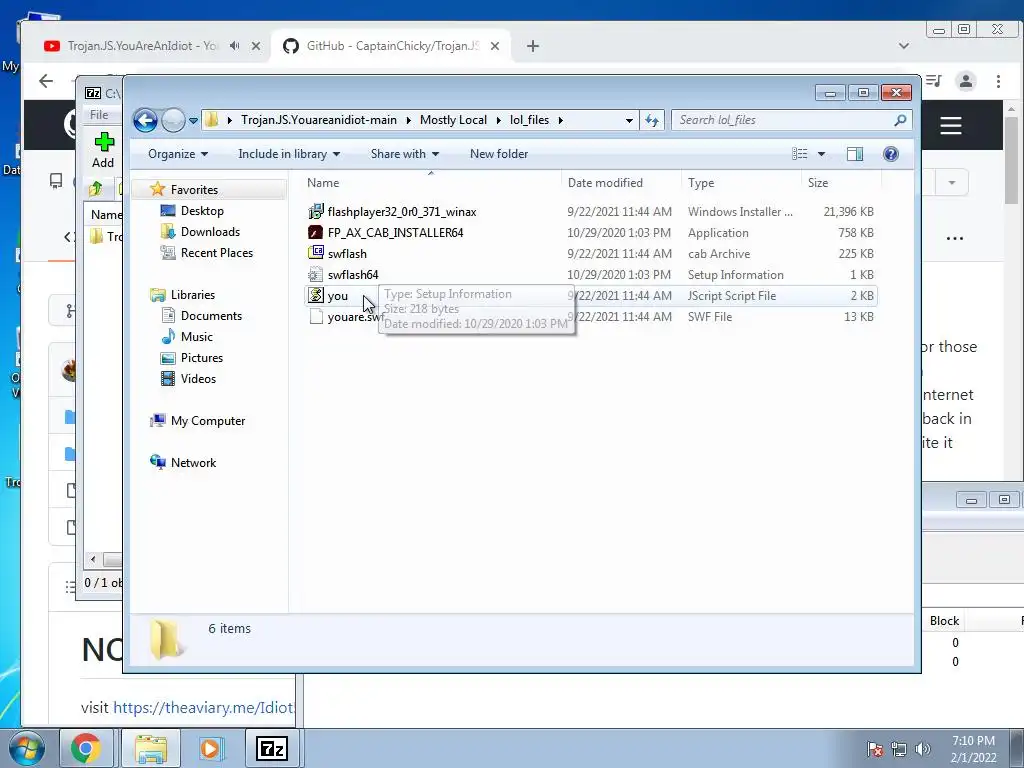Viewport: 1024px width, 768px height.
Task: Click the Refresh button in address bar
Action: click(x=652, y=120)
